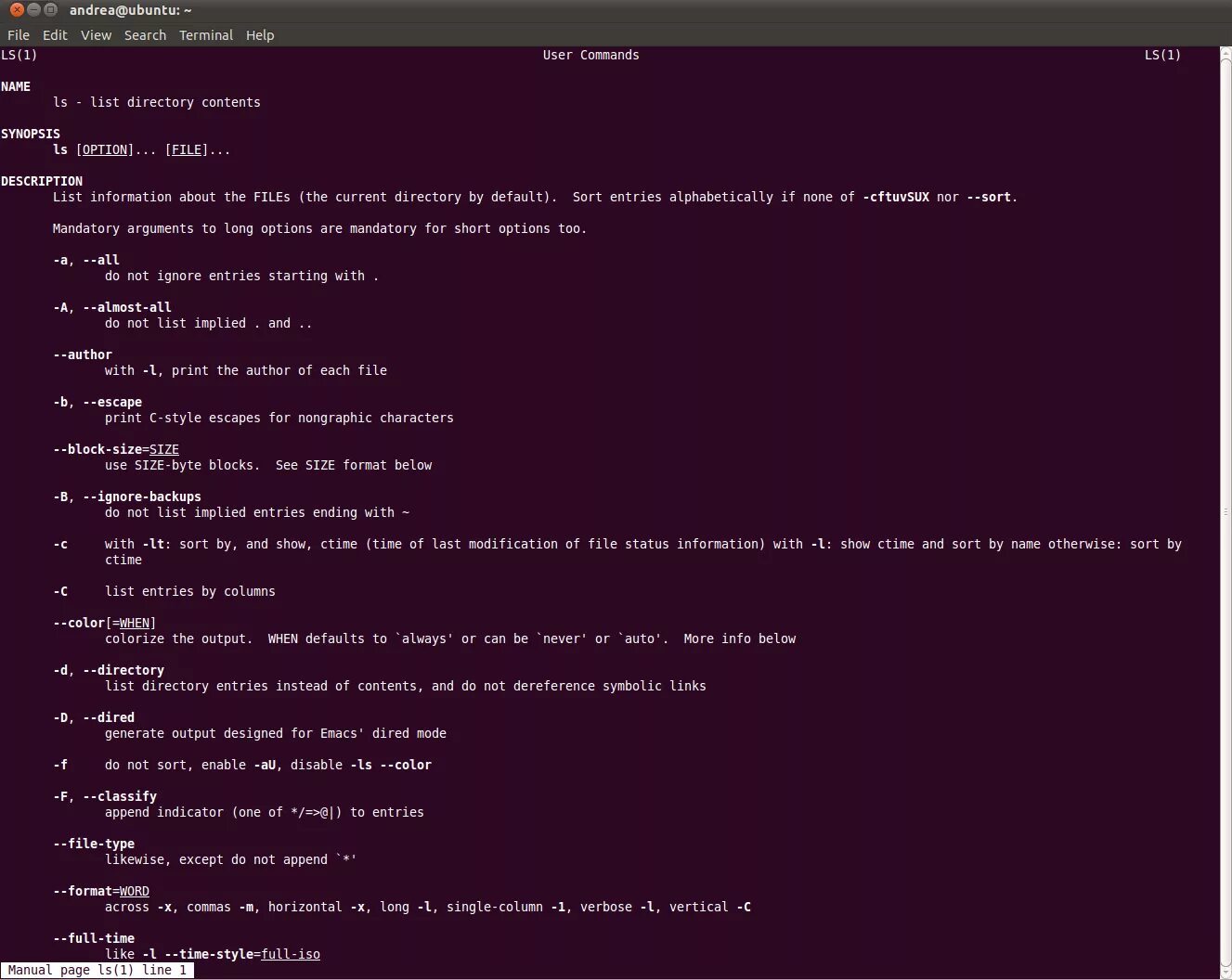
Task: Click the NAME section heading
Action: [x=16, y=86]
